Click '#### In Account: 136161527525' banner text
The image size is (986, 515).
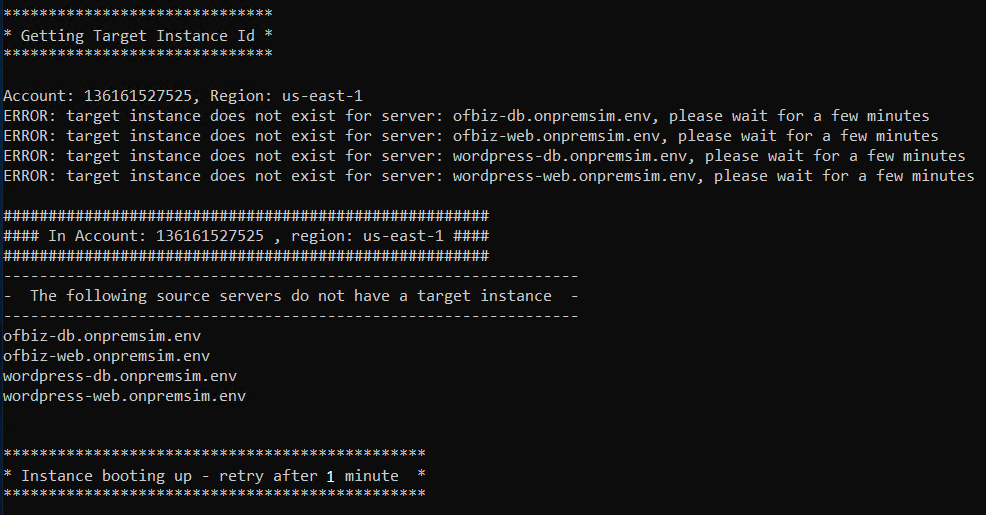133,236
